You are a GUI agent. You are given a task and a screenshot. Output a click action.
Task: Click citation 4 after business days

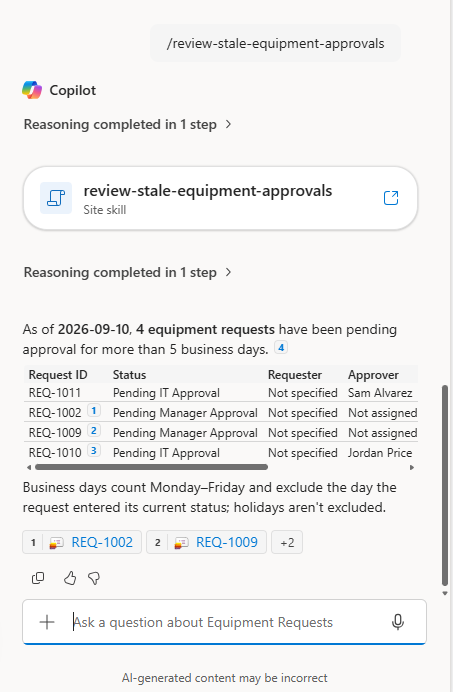point(281,348)
